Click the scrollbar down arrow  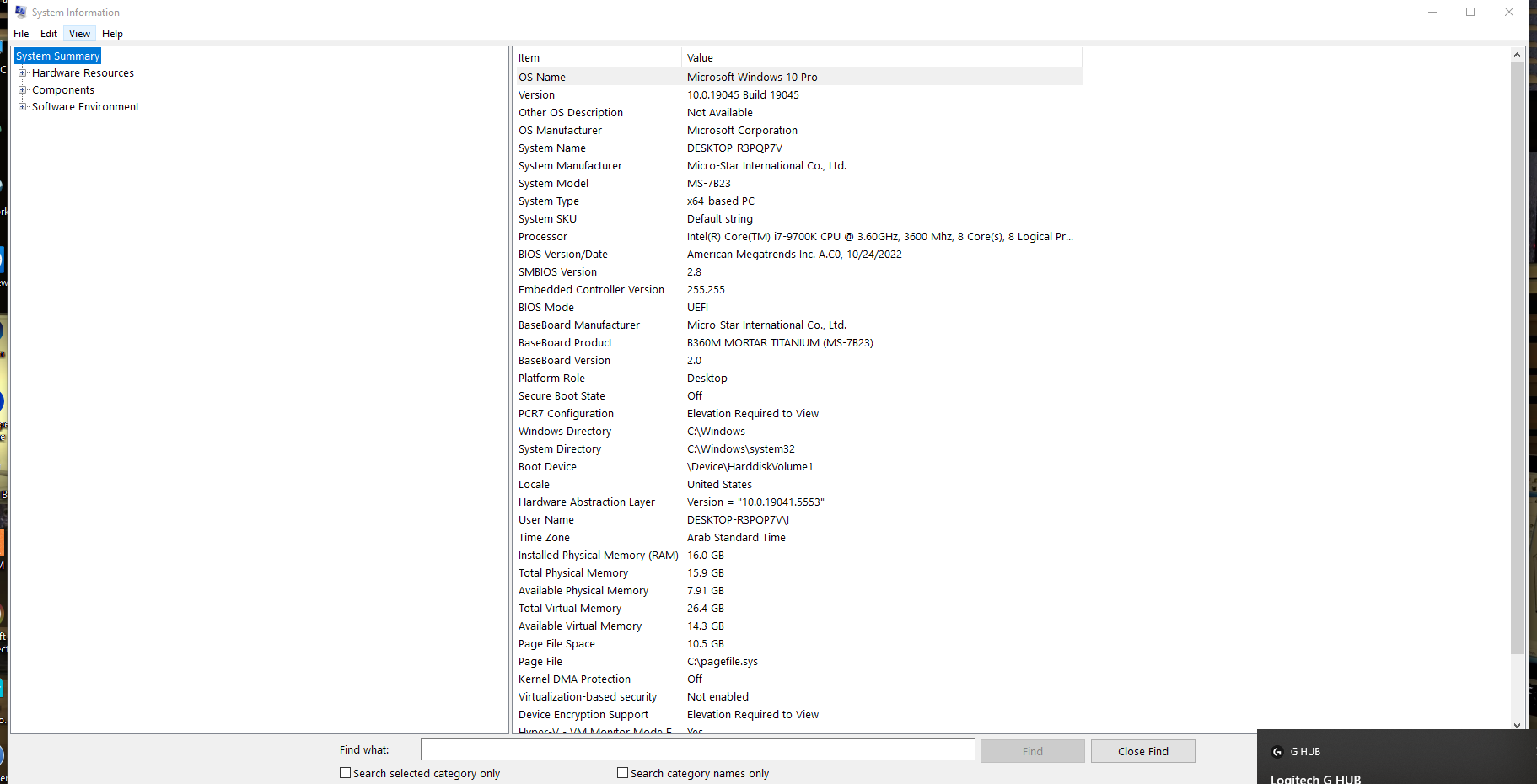coord(1517,725)
